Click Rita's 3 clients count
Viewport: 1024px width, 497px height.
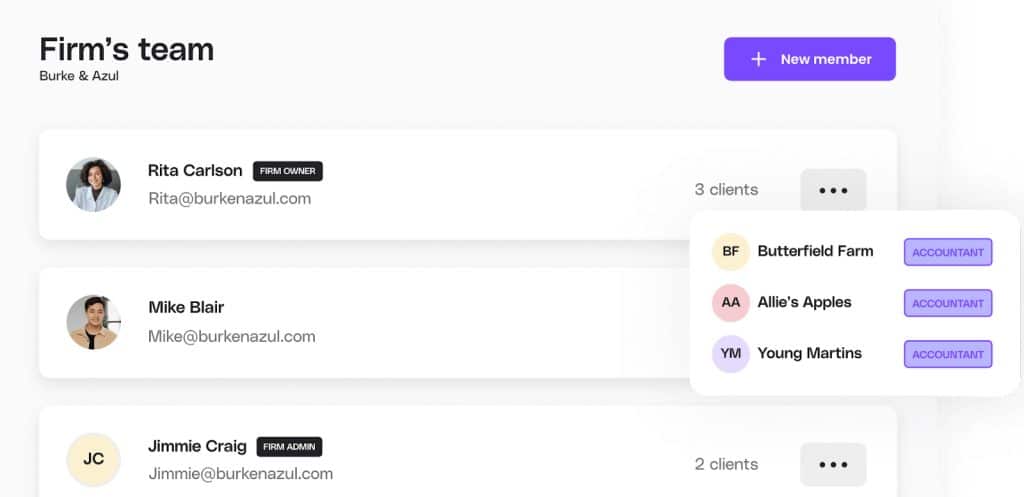pyautogui.click(x=726, y=190)
